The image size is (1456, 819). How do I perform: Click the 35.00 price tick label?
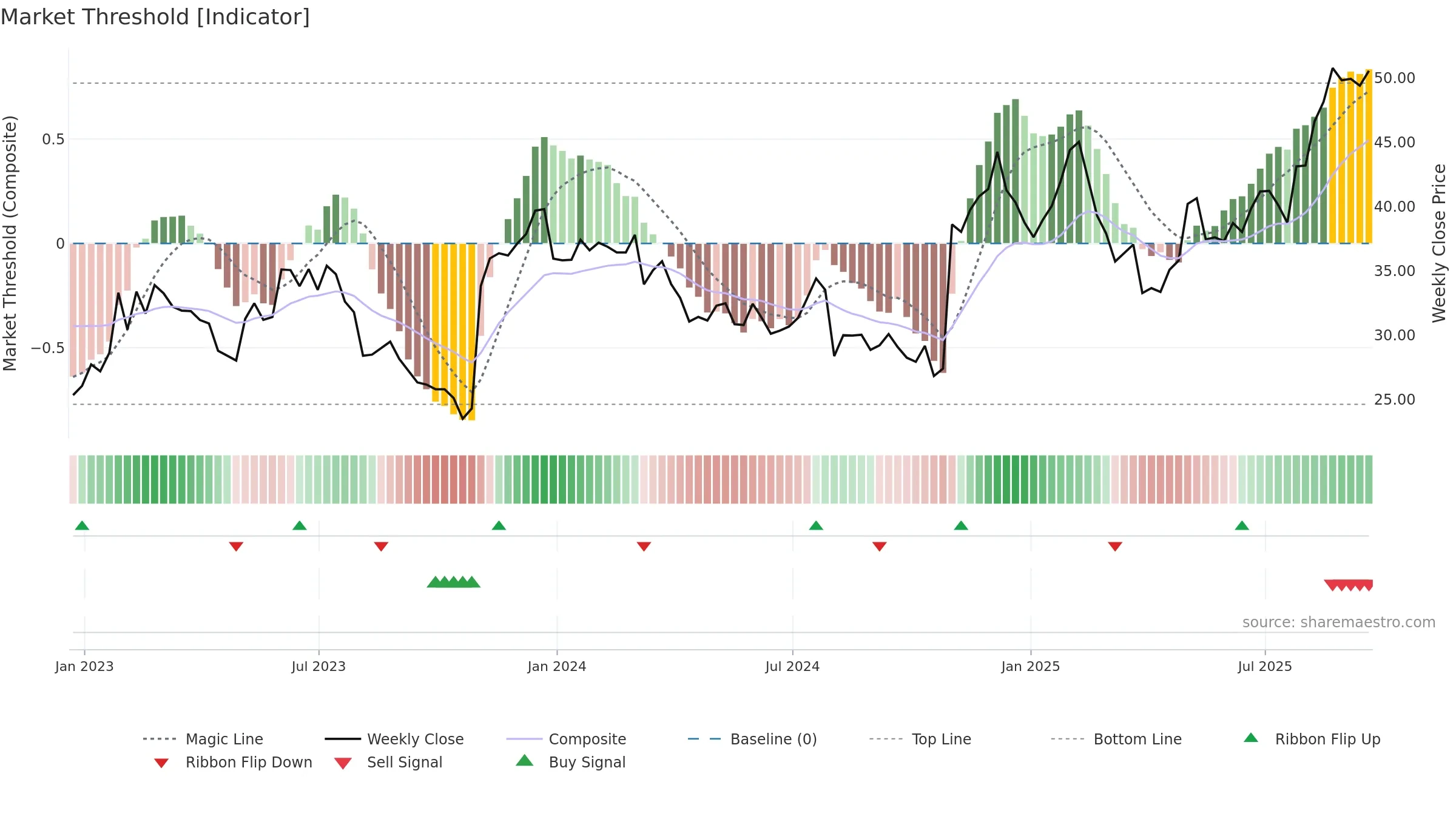point(1395,271)
